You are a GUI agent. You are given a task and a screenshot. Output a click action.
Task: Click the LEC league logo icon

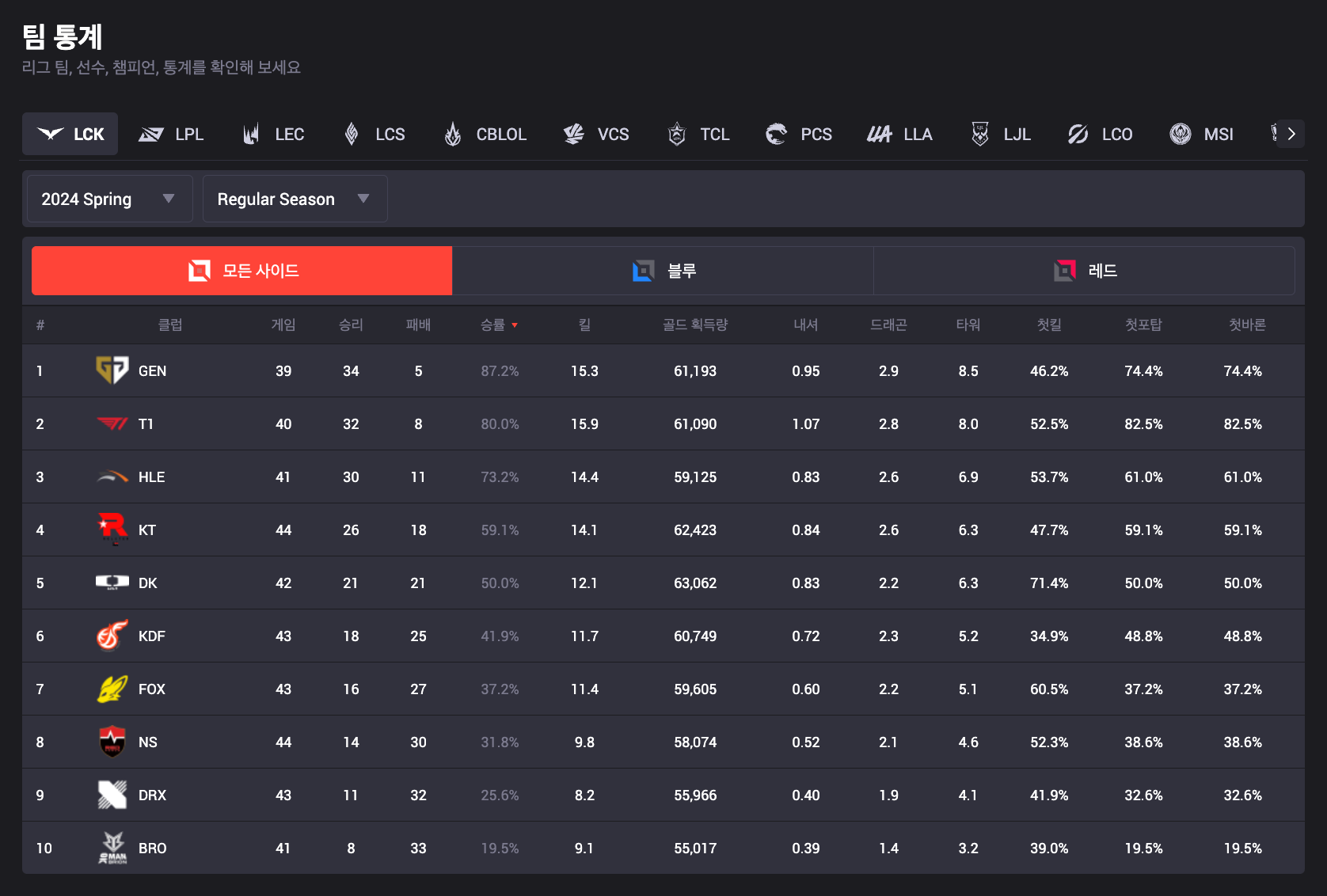[x=251, y=134]
